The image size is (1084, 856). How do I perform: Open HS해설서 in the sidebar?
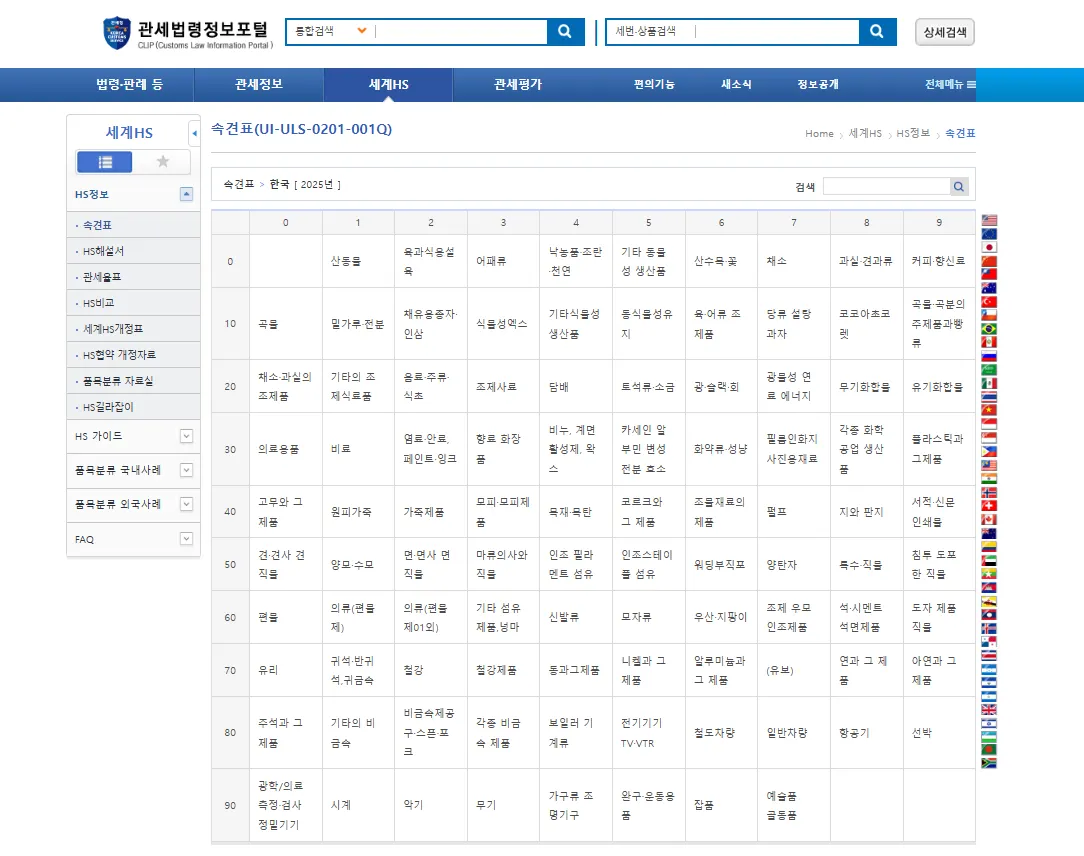coord(104,251)
